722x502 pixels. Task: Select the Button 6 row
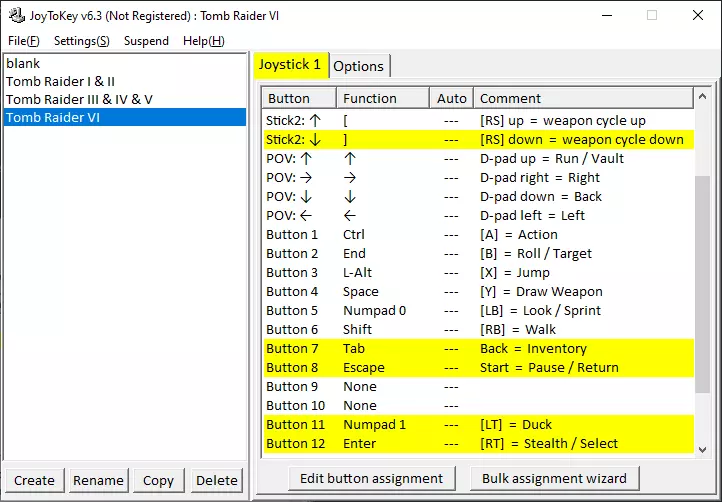[478, 330]
